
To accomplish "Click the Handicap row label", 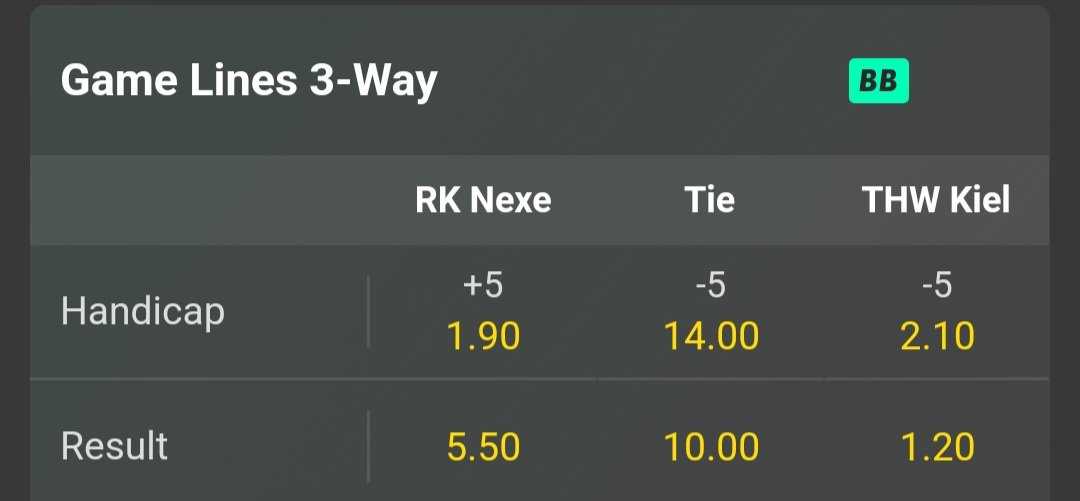I will click(143, 312).
